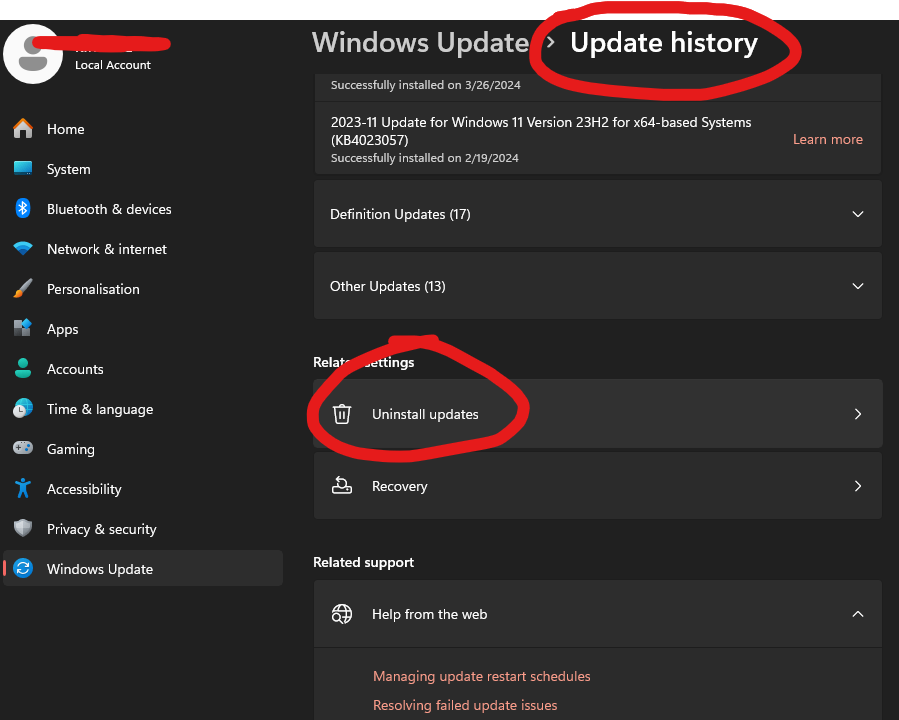
Task: Click the Apps grid icon
Action: [23, 328]
